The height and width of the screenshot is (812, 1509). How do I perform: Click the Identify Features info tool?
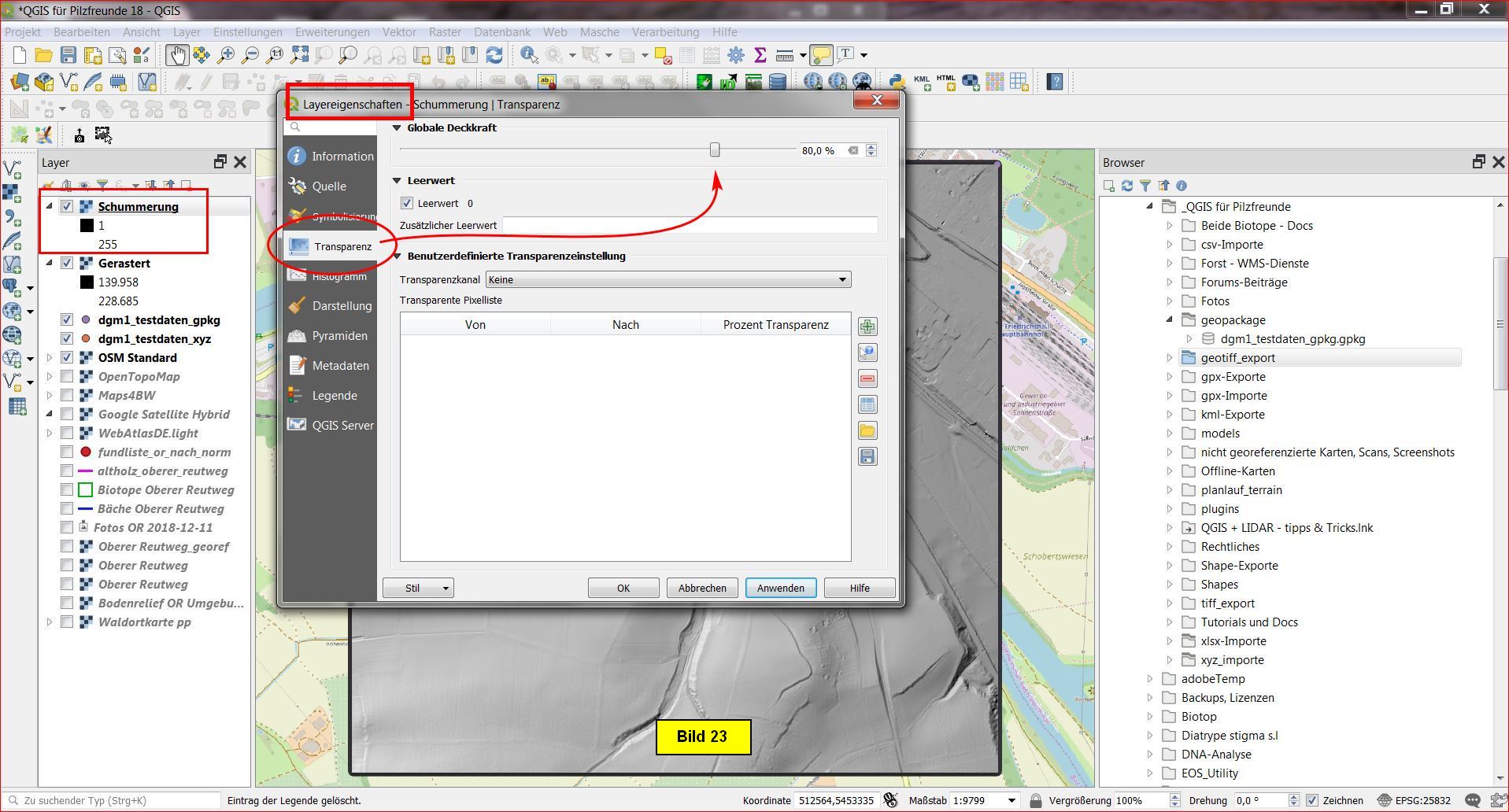tap(529, 55)
